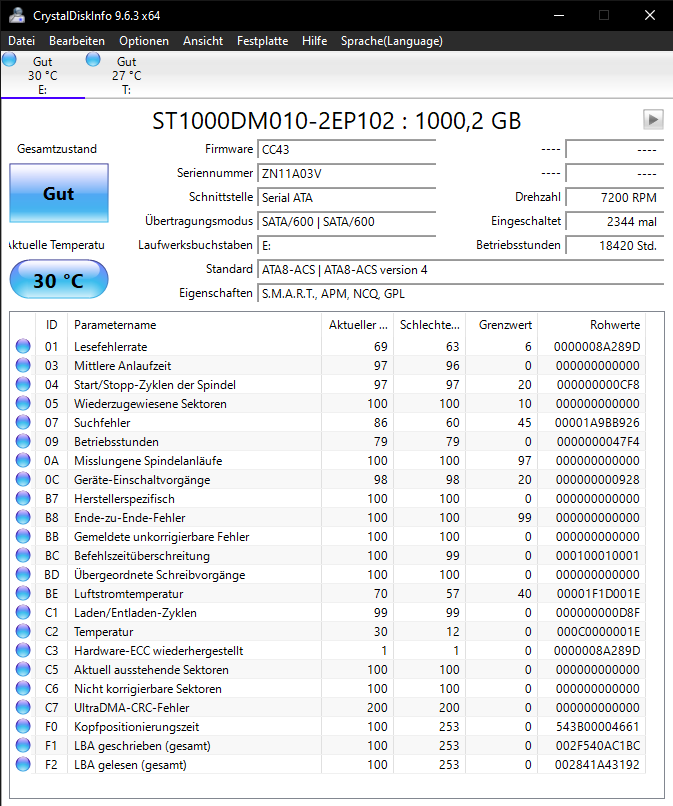The image size is (673, 806).
Task: Click the CrystalDiskInfo title bar app icon
Action: pos(17,15)
